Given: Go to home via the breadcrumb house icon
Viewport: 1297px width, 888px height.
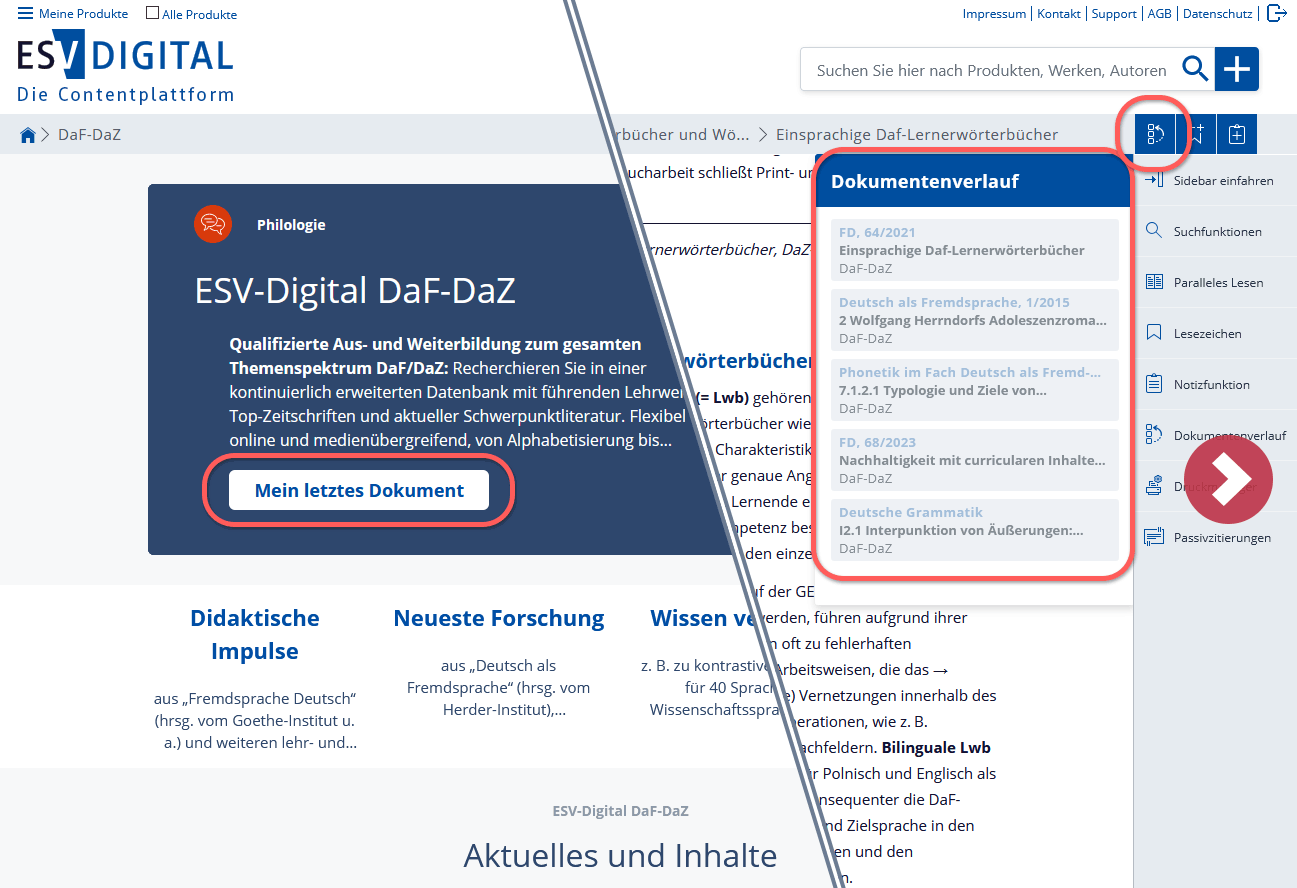Looking at the screenshot, I should 28,135.
